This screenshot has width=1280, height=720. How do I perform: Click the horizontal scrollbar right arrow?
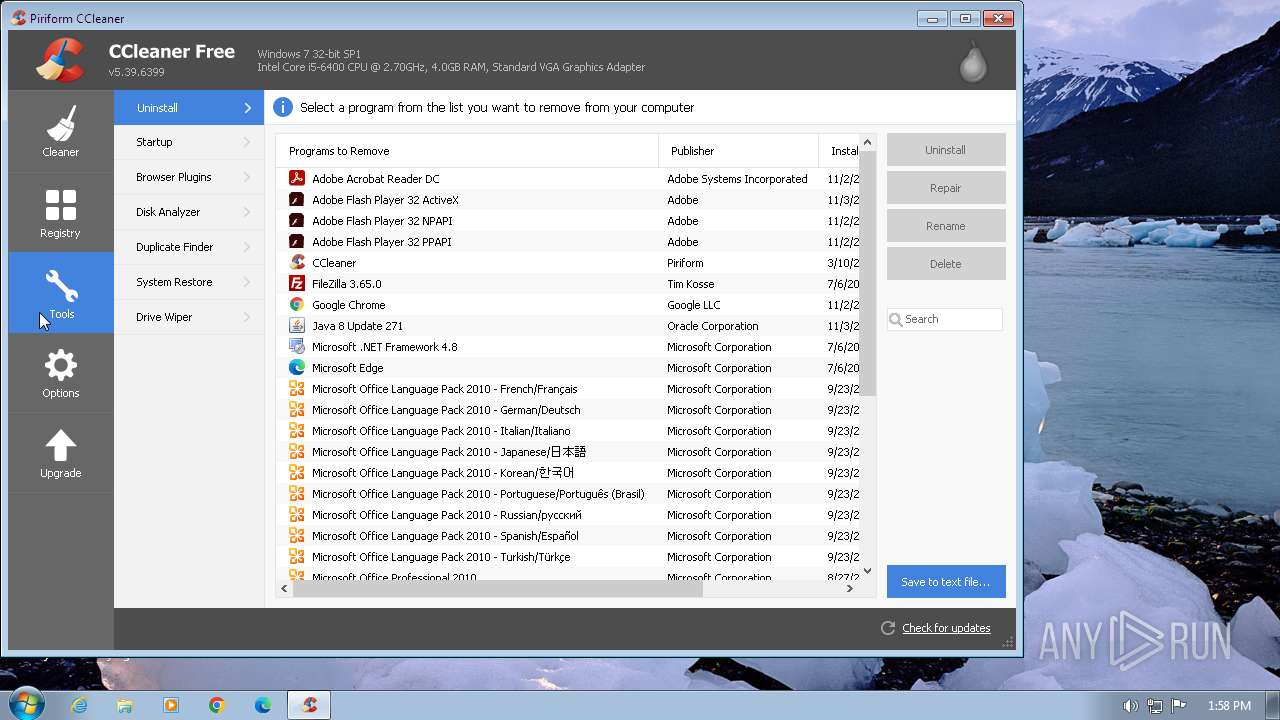[850, 589]
